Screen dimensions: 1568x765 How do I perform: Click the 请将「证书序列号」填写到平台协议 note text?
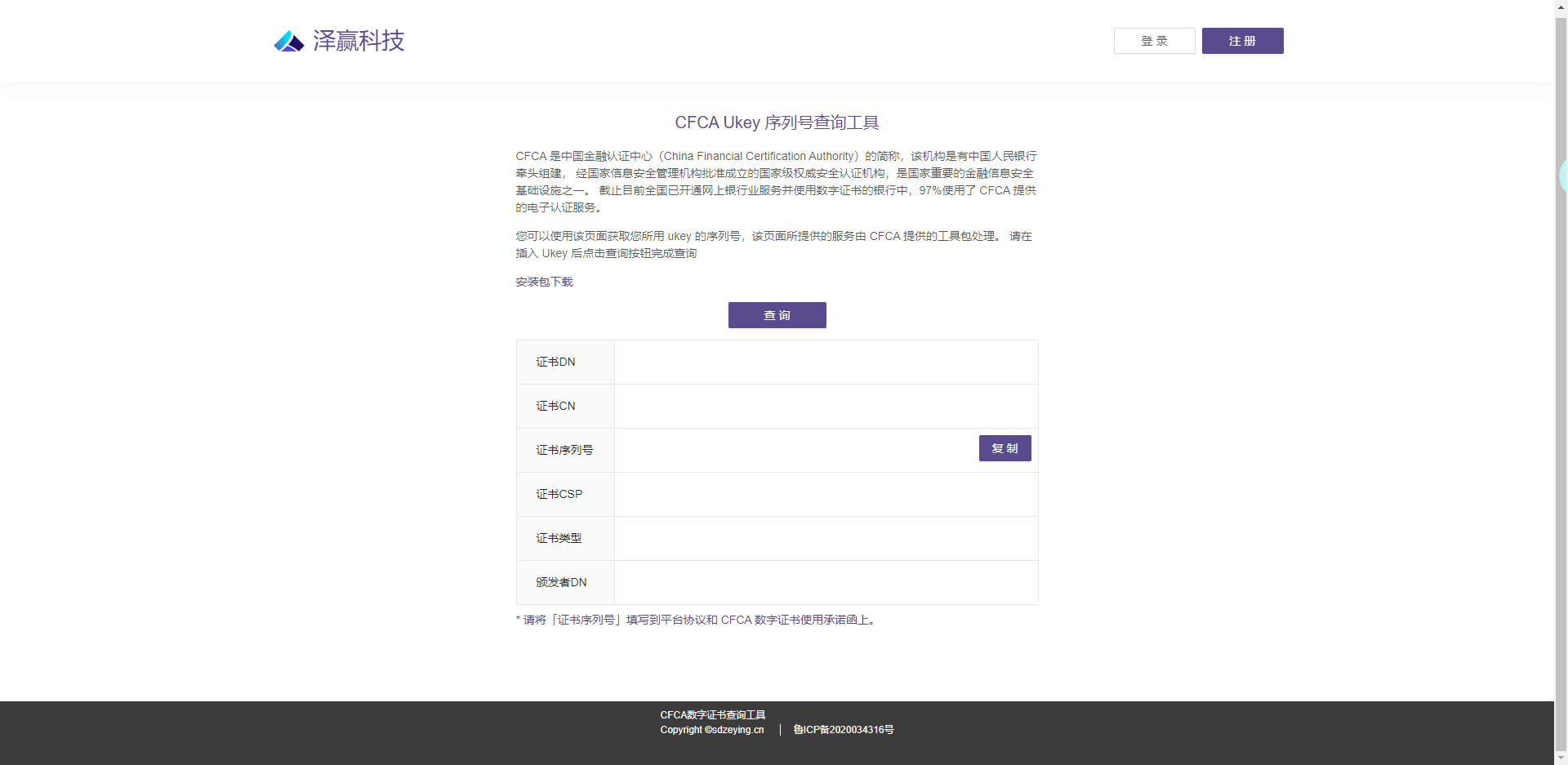(698, 620)
